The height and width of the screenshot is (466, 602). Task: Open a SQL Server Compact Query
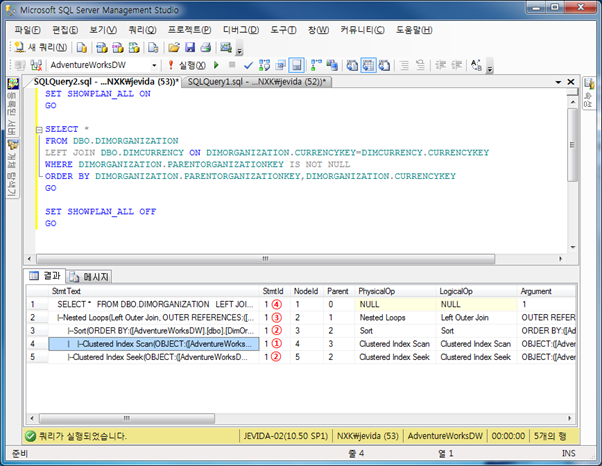[153, 47]
